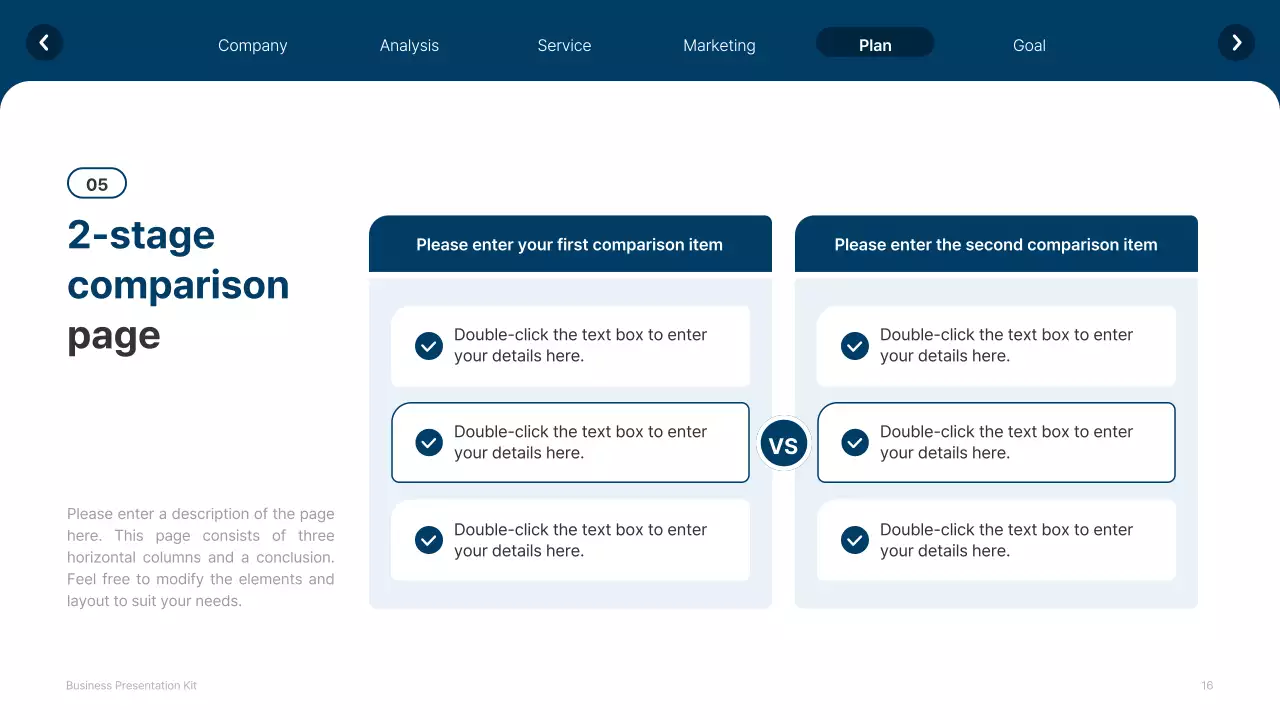Select the page number 16
The width and height of the screenshot is (1280, 720).
point(1206,685)
